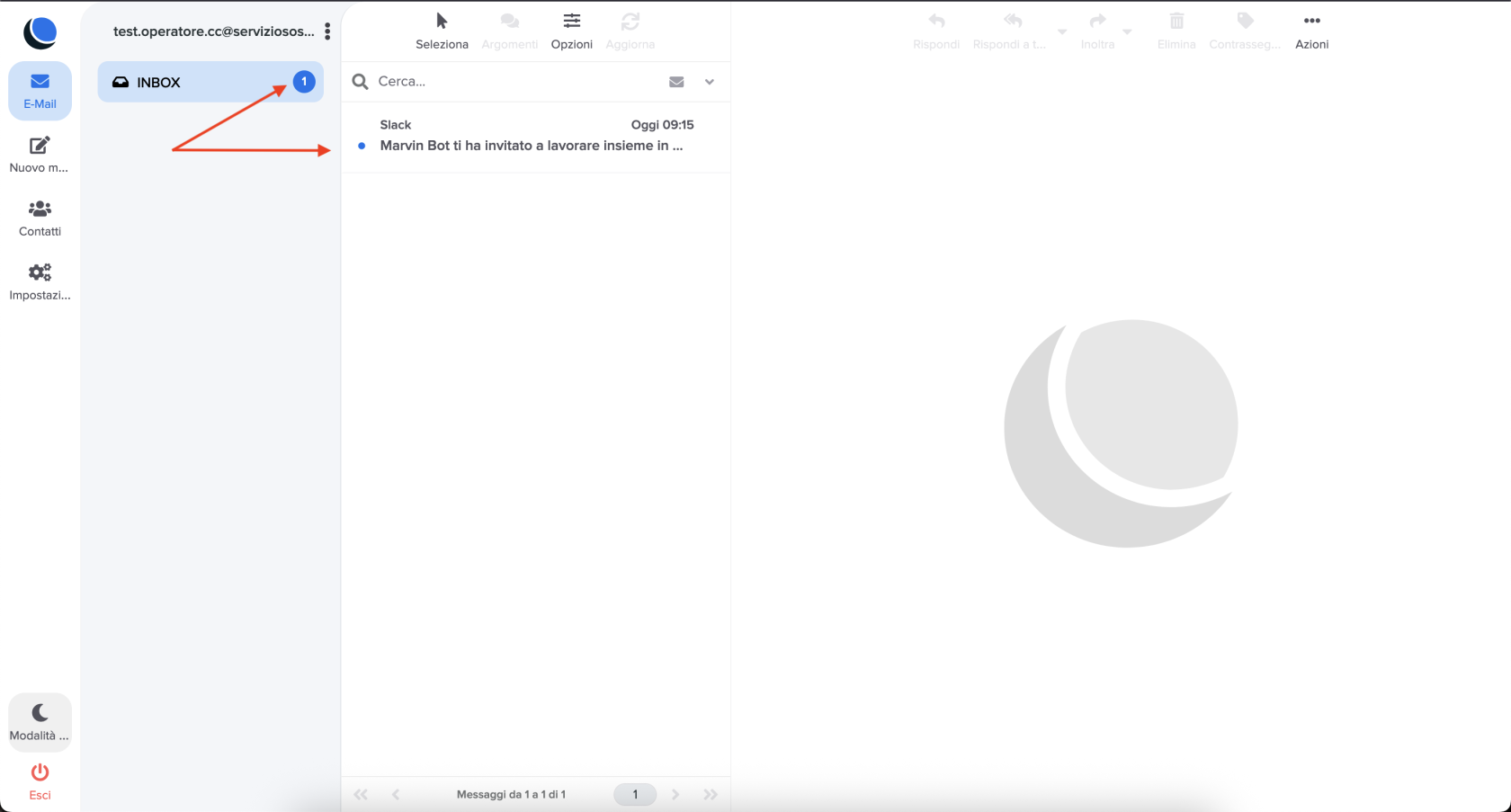
Task: Activate the Seleziona selection tool
Action: (x=442, y=31)
